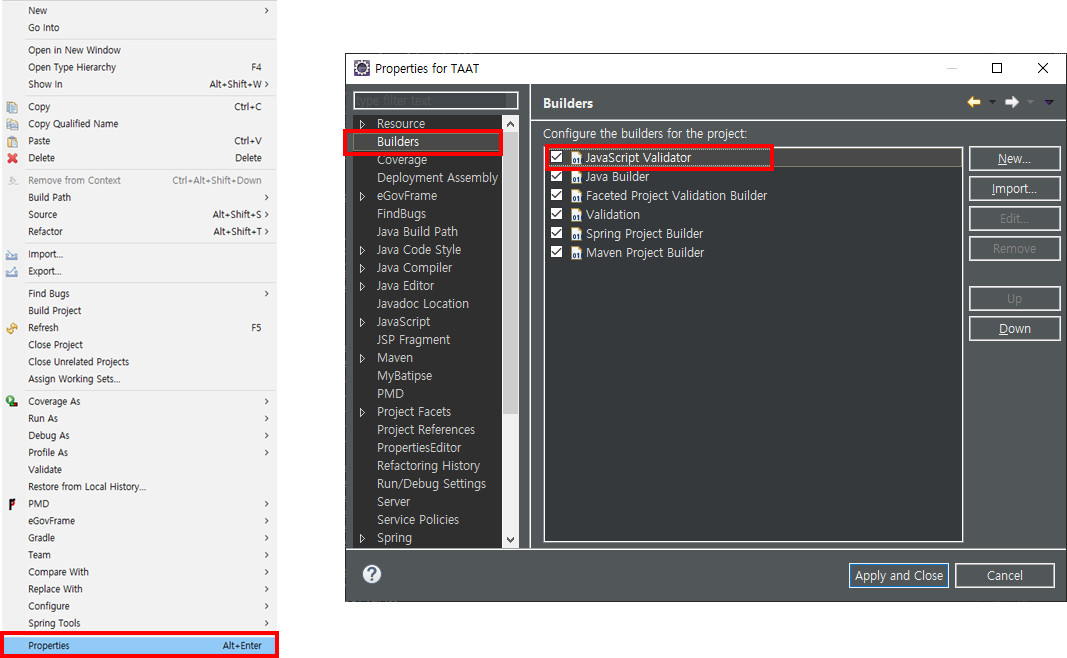Click the Apply and Close button
Screen dimensions: 1067x658
coord(898,575)
